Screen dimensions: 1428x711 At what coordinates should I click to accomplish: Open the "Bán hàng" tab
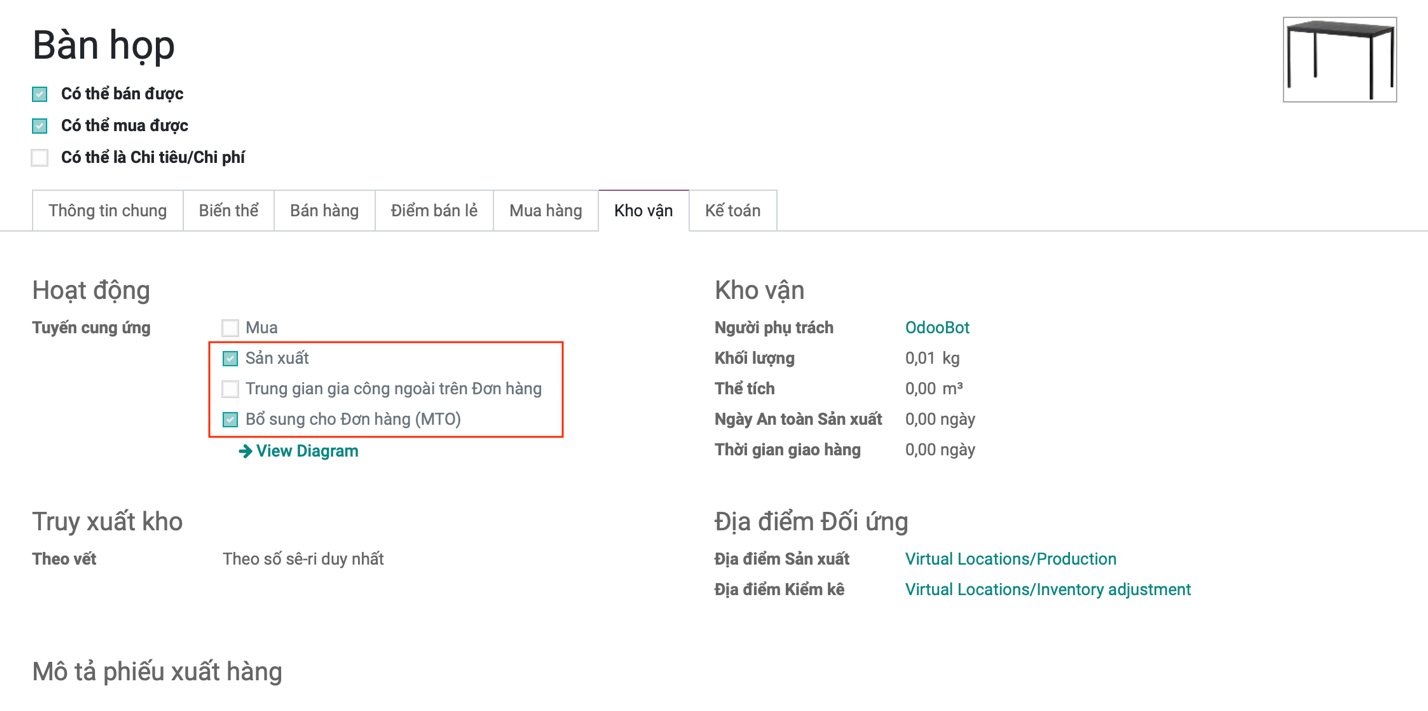(324, 211)
